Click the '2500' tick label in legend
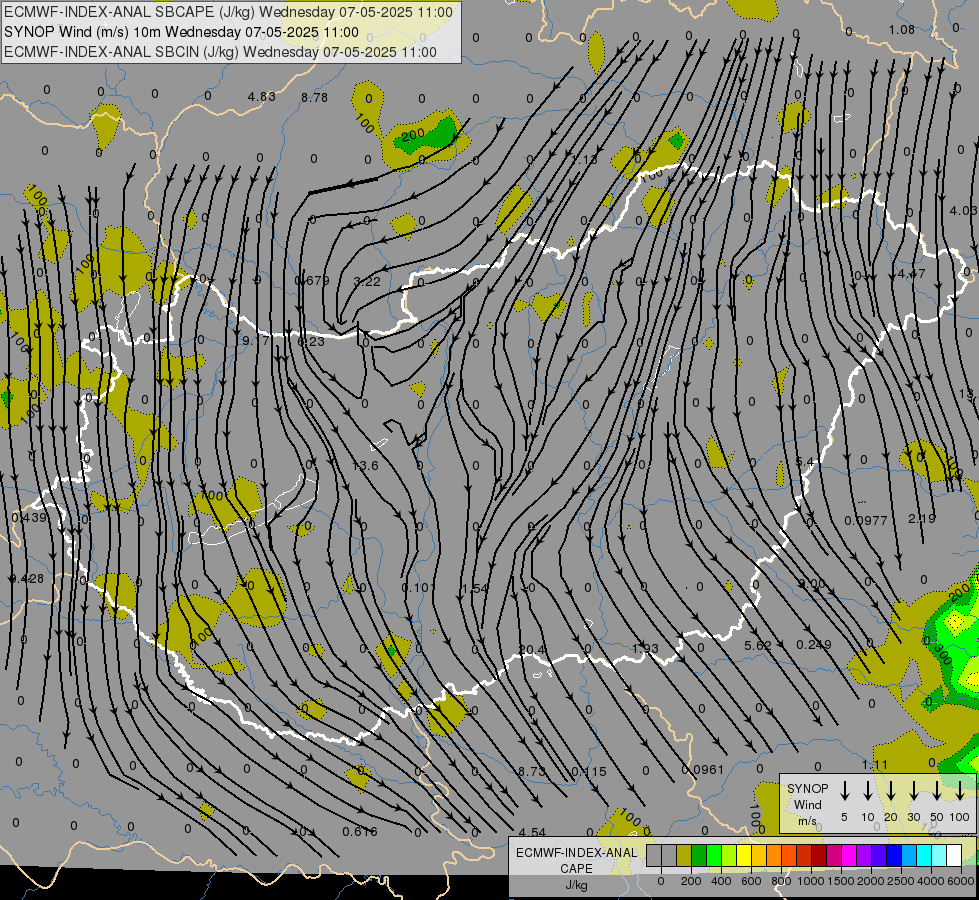The image size is (979, 900). 901,881
